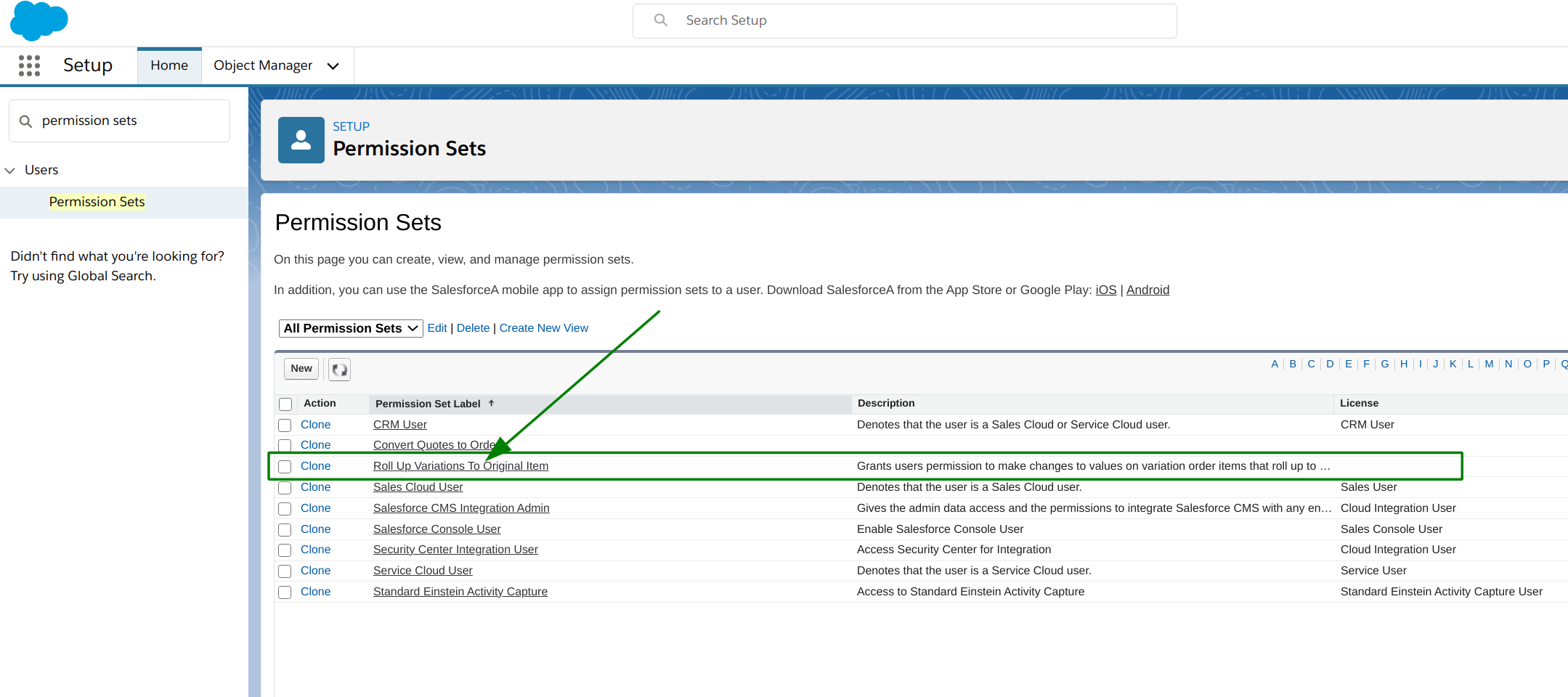
Task: Click the Quick Find search magnifier icon
Action: pyautogui.click(x=25, y=121)
